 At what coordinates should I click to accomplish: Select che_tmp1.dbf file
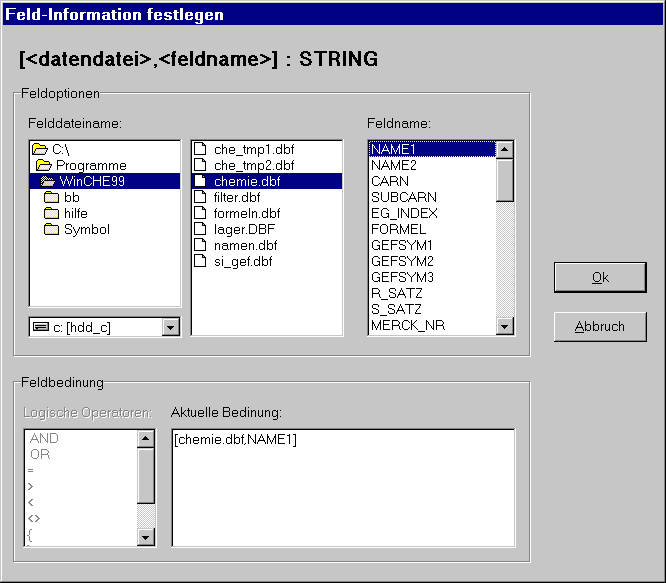pyautogui.click(x=253, y=150)
